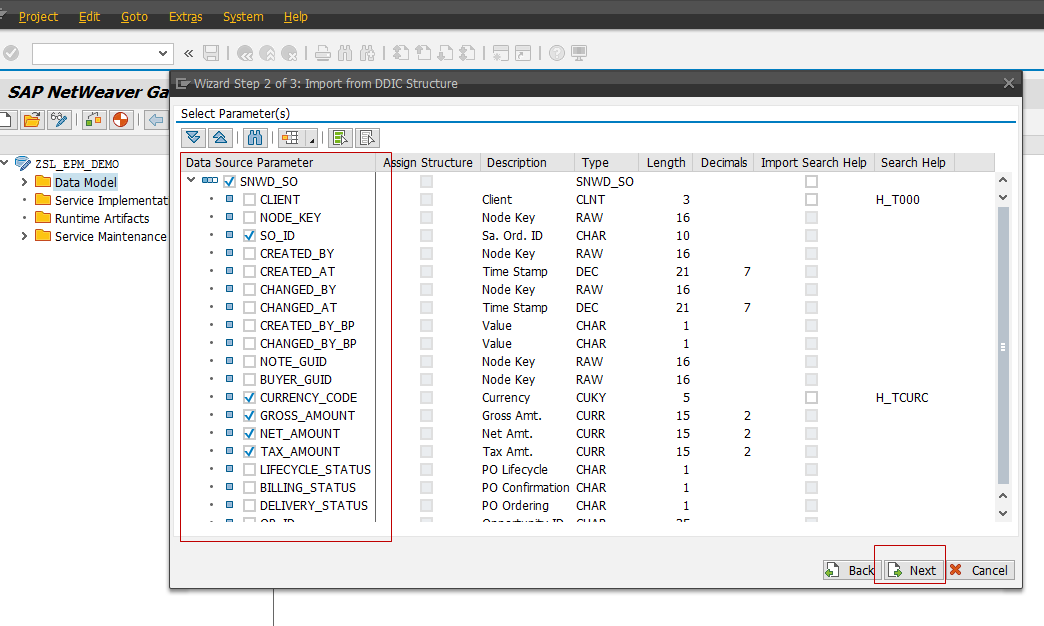1044x626 pixels.
Task: Click the Select All icon in wizard toolbar
Action: [338, 137]
